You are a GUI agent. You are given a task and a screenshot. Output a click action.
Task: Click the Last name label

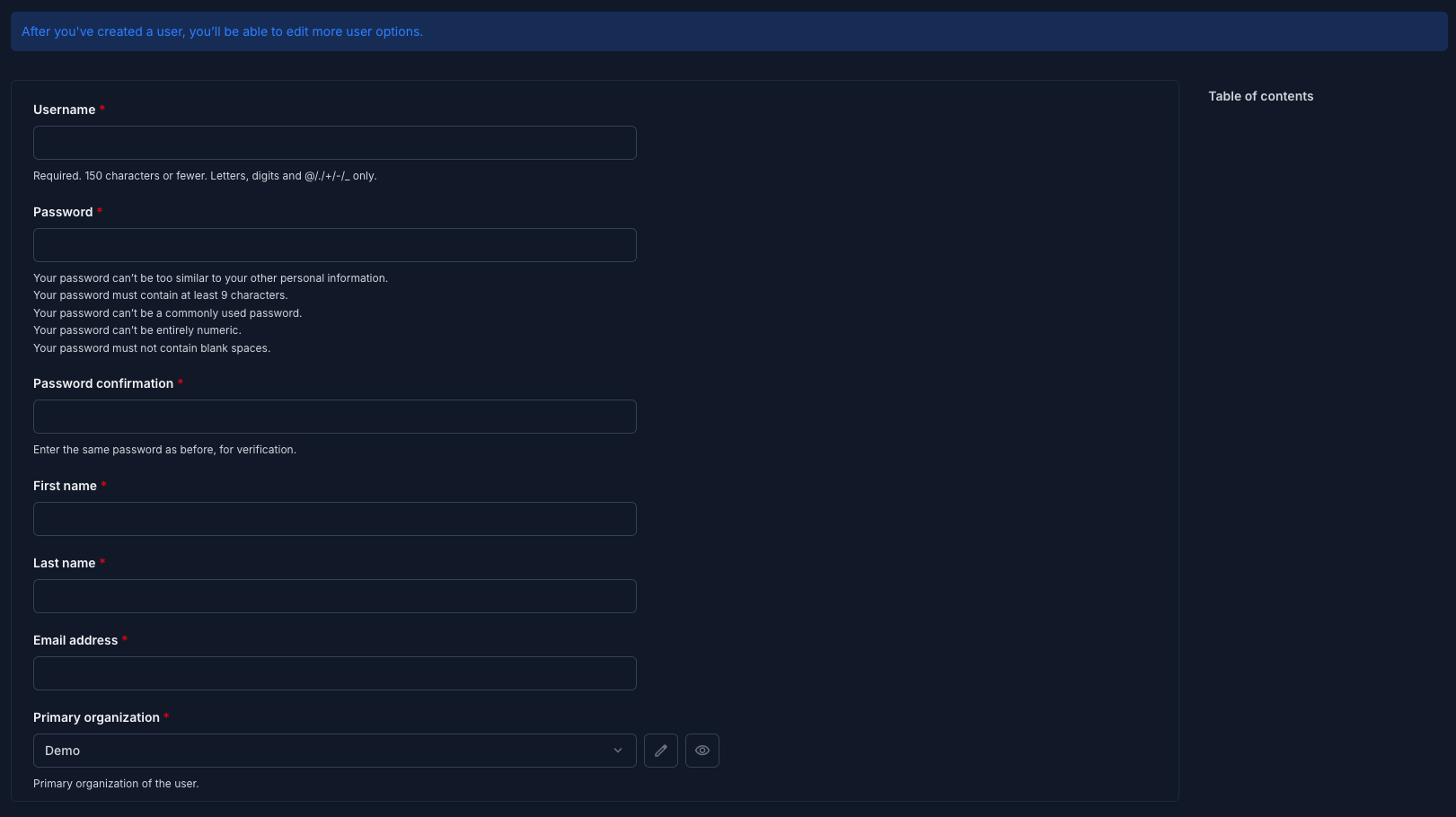(x=64, y=563)
